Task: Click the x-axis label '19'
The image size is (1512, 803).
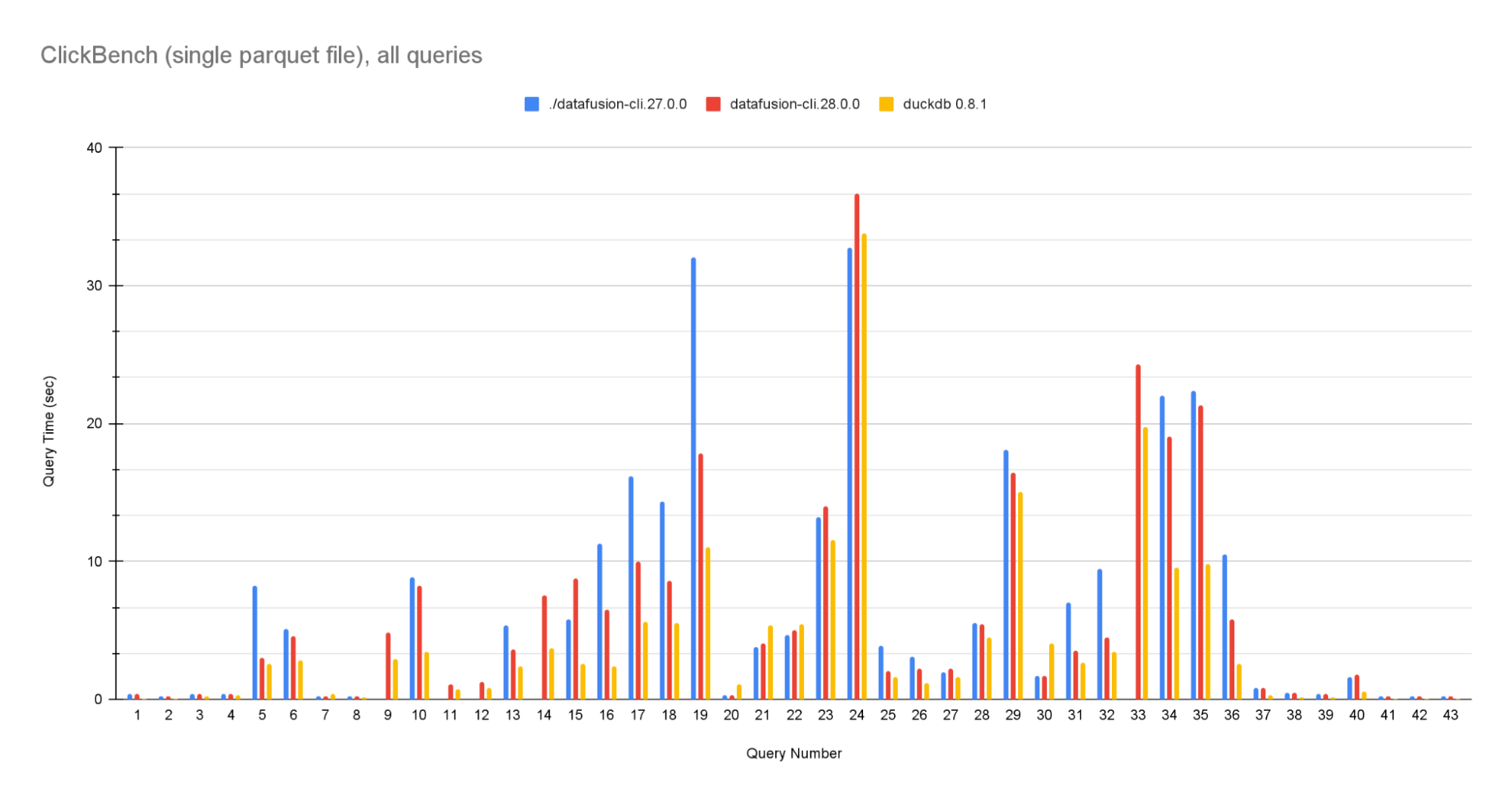Action: (x=700, y=715)
